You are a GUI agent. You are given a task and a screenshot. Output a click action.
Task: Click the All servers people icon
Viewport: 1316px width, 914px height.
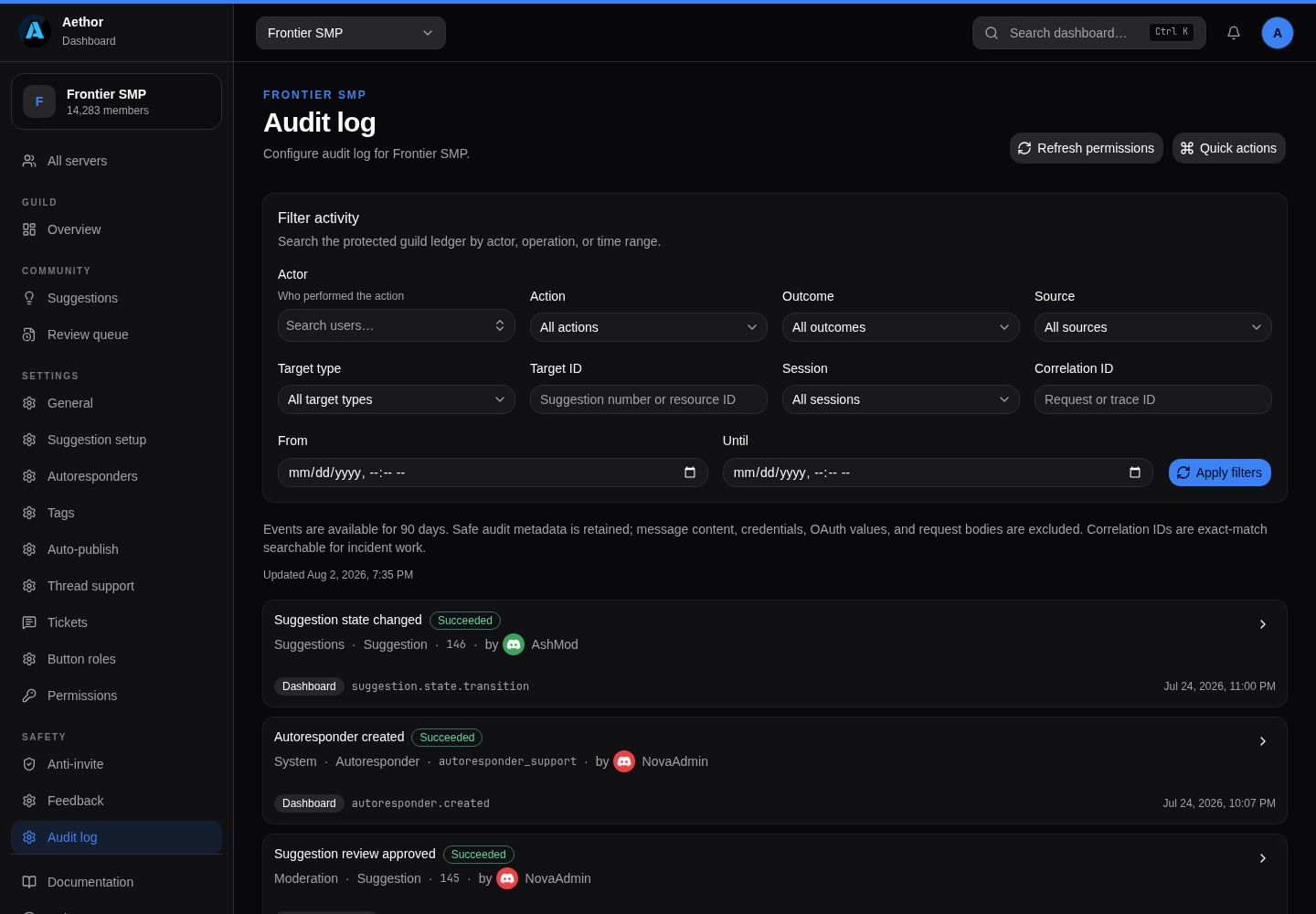click(x=29, y=161)
